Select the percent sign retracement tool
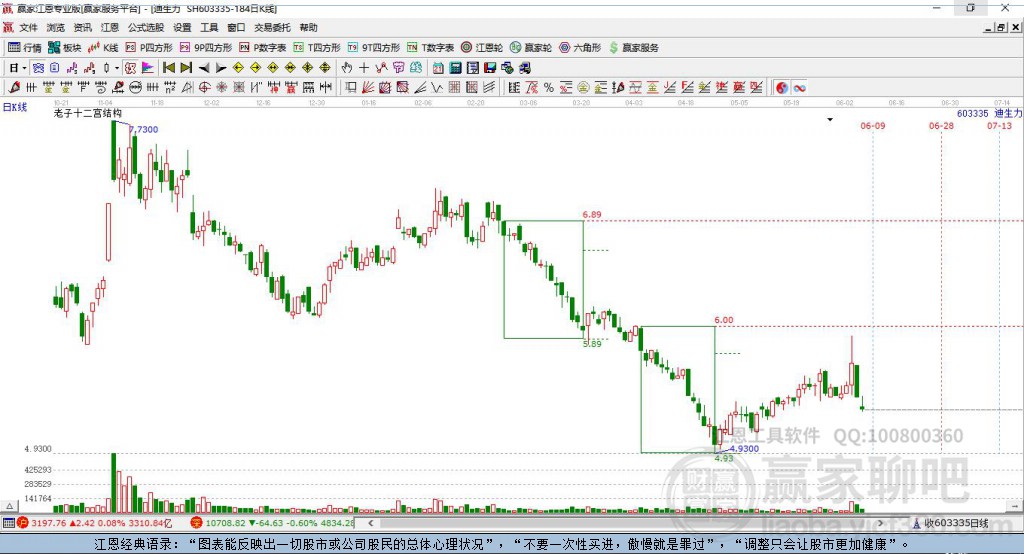Screen dimensions: 1024x554 point(549,88)
